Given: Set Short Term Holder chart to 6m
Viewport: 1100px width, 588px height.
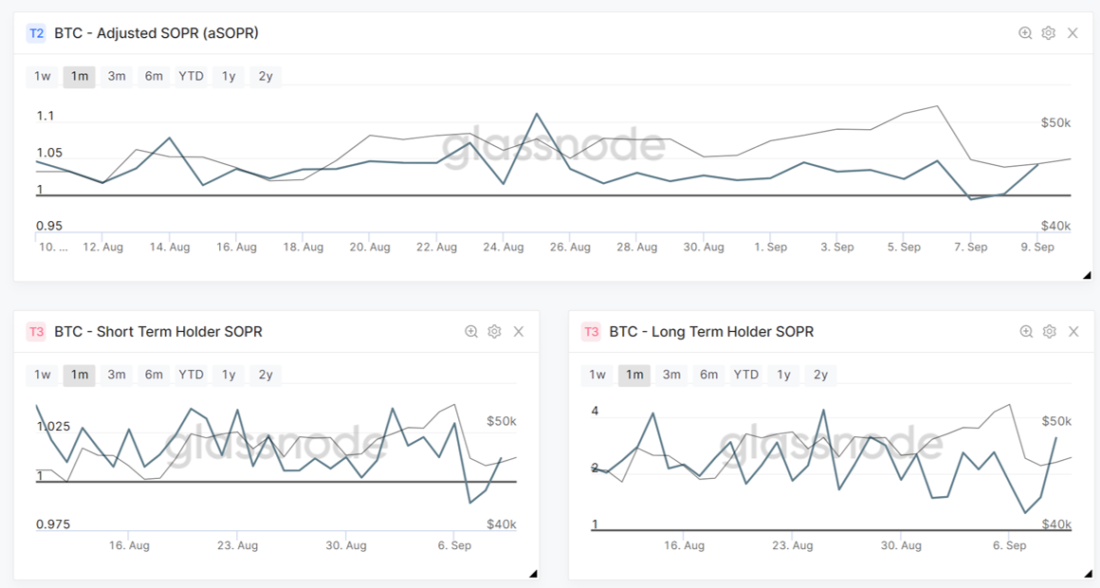Looking at the screenshot, I should [153, 375].
